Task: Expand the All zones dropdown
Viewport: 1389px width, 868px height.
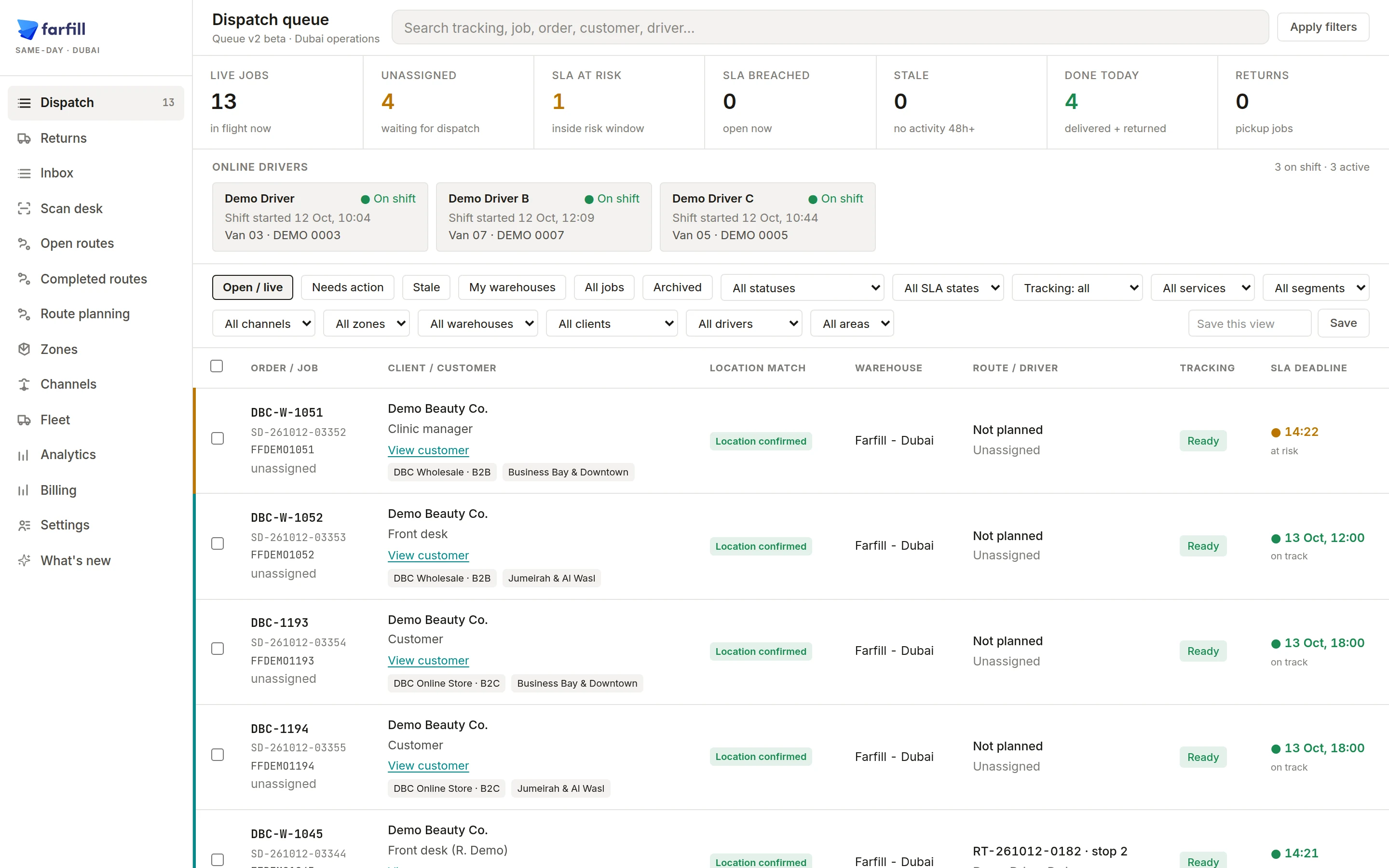Action: click(366, 324)
